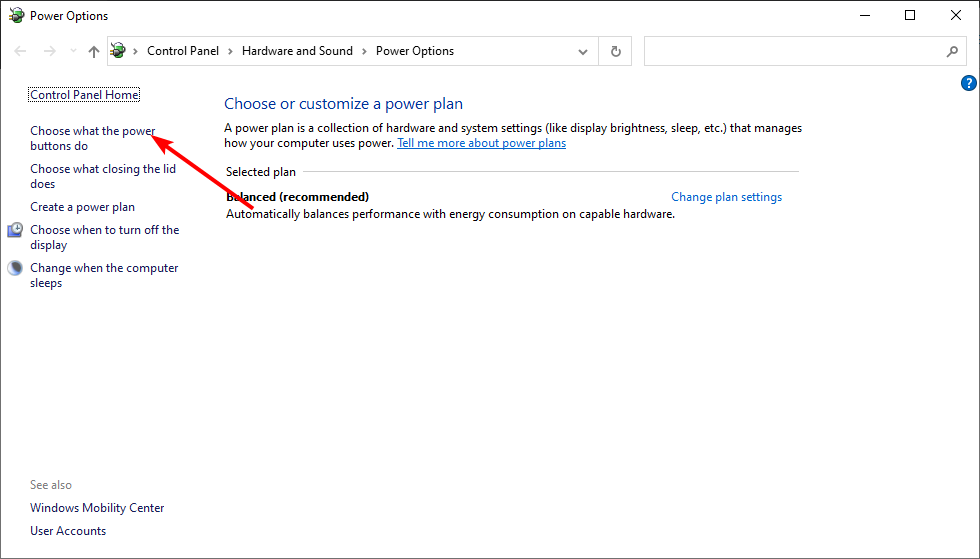Select Hardware and Sound breadcrumb
Viewport: 980px width, 559px height.
click(298, 51)
